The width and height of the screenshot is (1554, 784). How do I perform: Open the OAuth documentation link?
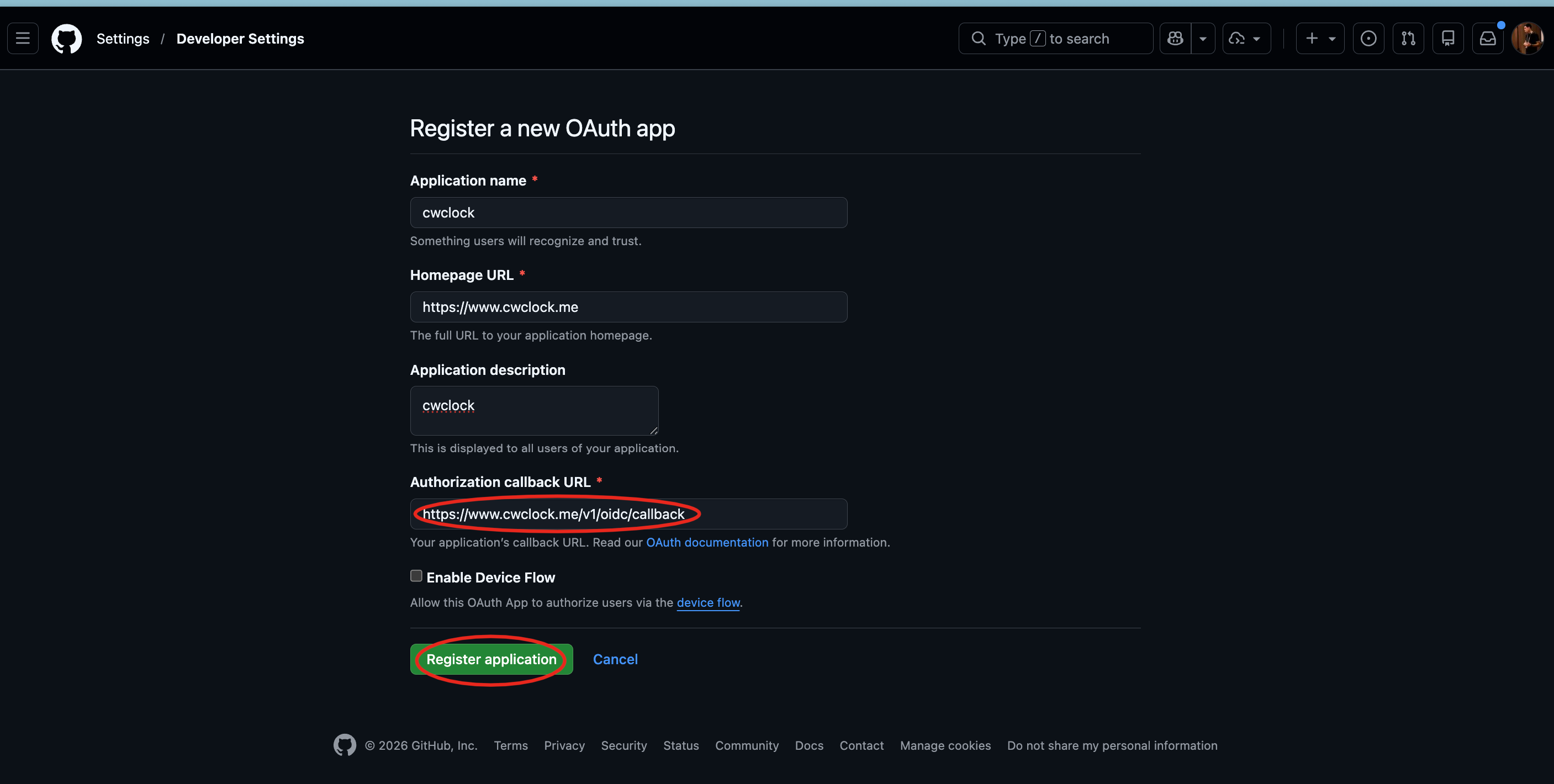(707, 542)
